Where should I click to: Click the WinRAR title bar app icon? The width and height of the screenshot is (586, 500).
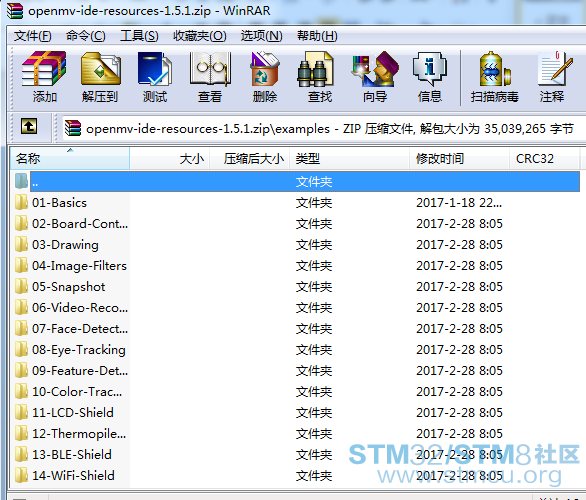point(15,10)
